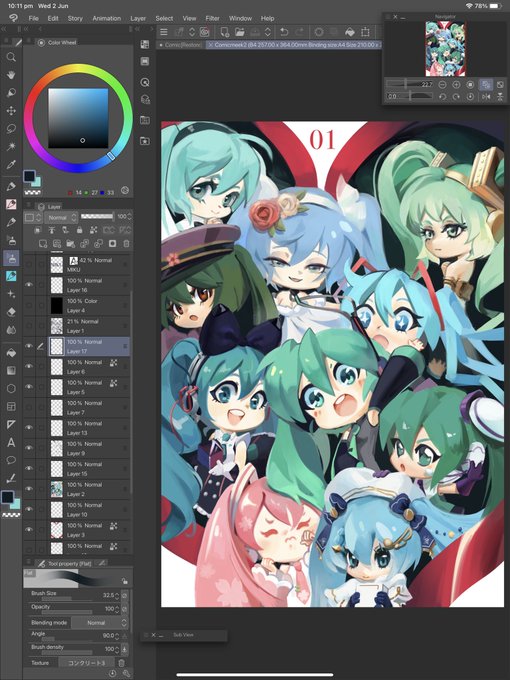
Task: Toggle visibility of Layer 16
Action: (x=29, y=285)
